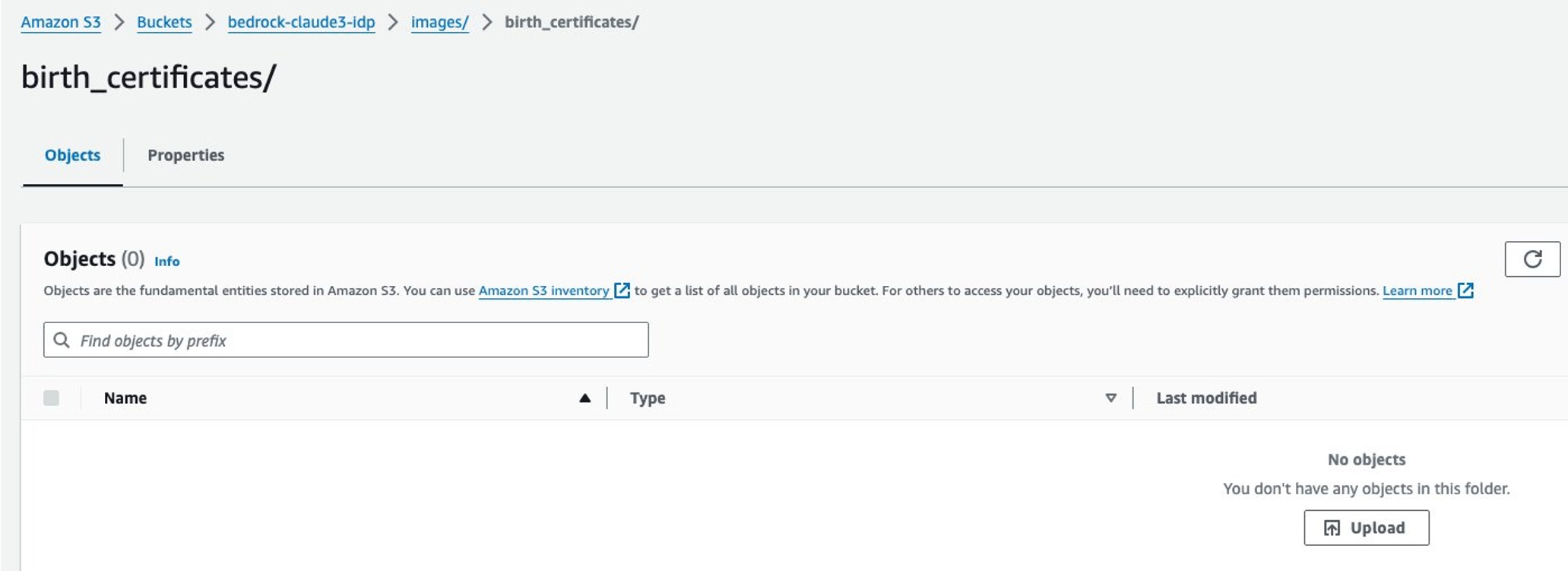This screenshot has height=571, width=1568.
Task: Toggle the select all objects checkbox
Action: [x=51, y=398]
